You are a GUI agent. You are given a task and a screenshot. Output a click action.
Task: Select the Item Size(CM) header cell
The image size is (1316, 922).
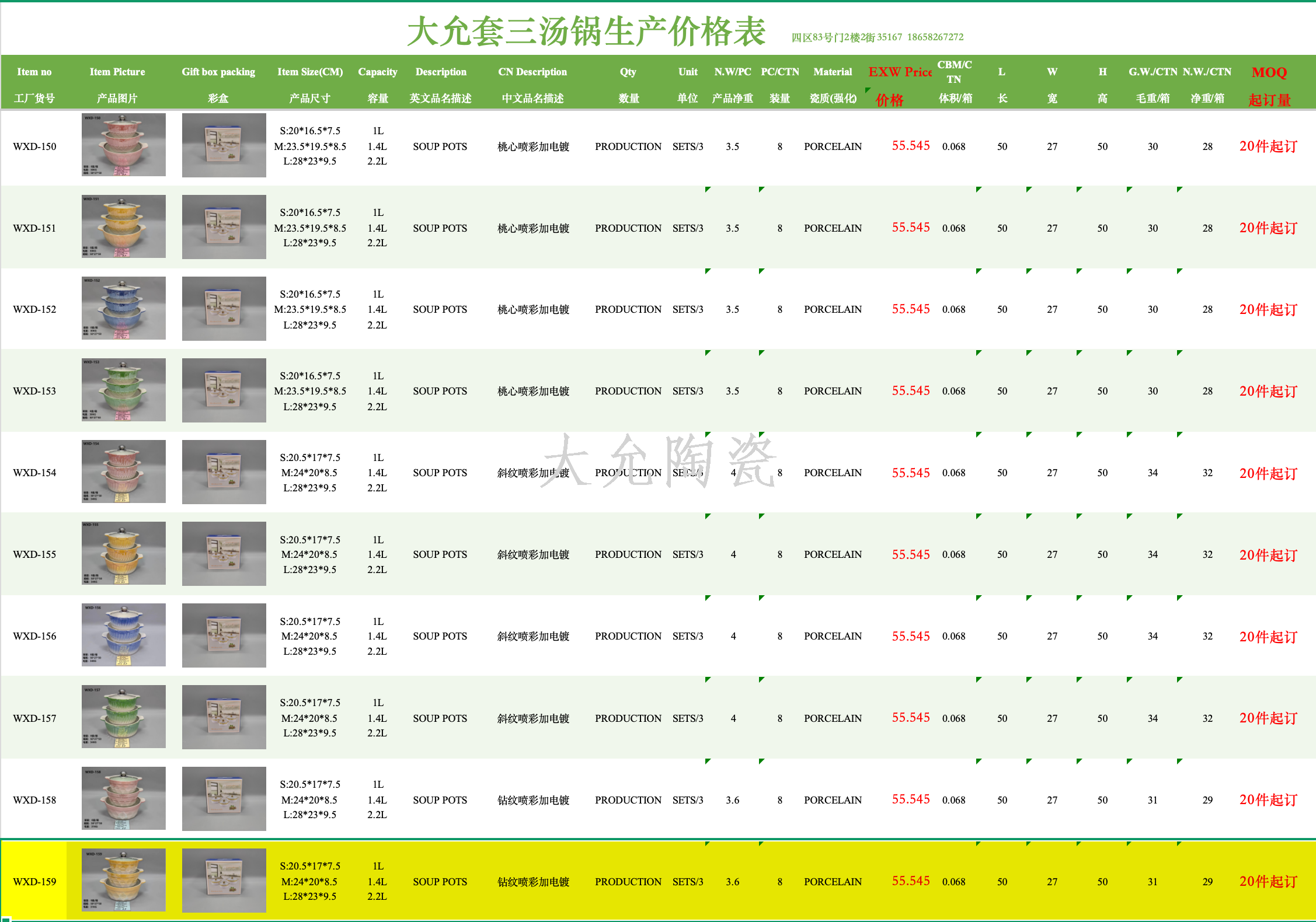point(309,72)
